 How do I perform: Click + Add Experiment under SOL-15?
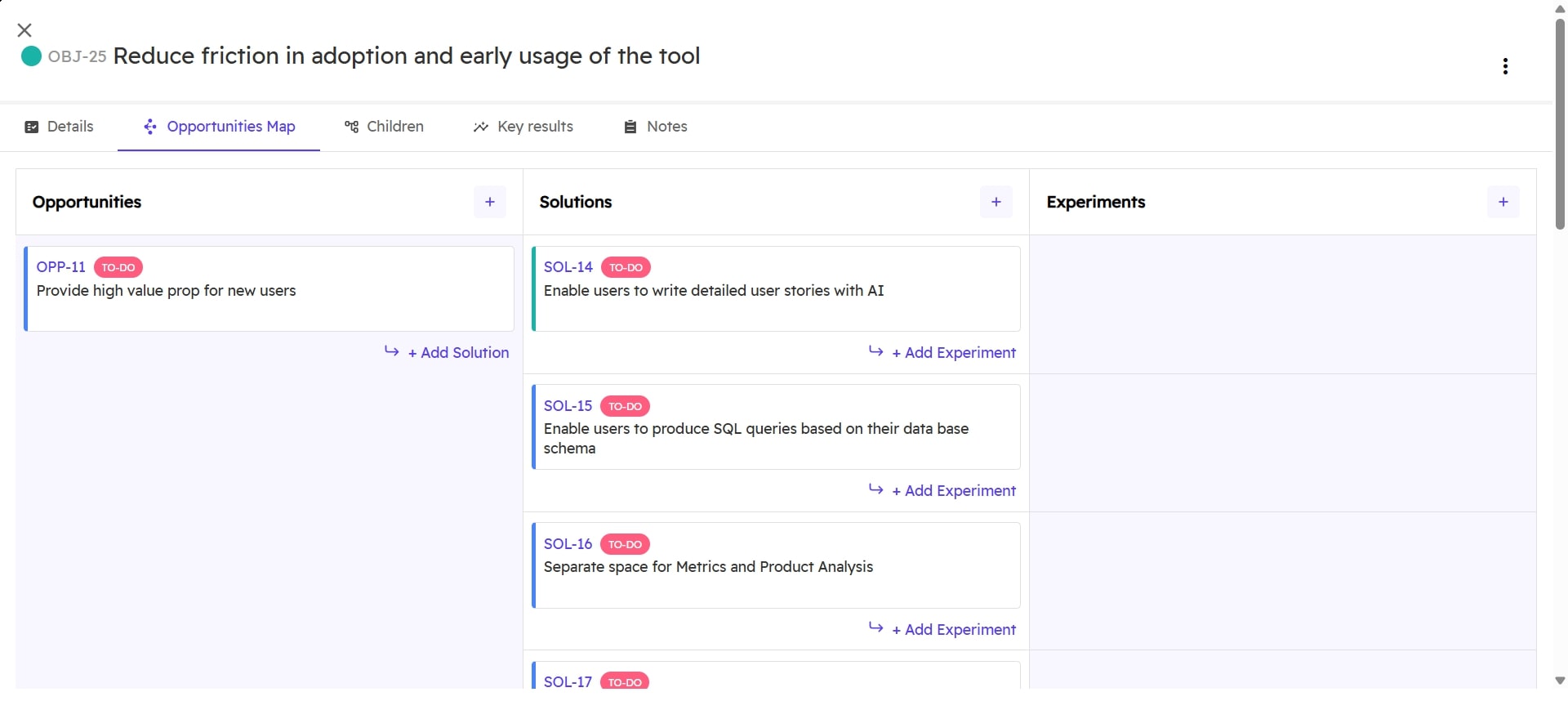pyautogui.click(x=955, y=490)
